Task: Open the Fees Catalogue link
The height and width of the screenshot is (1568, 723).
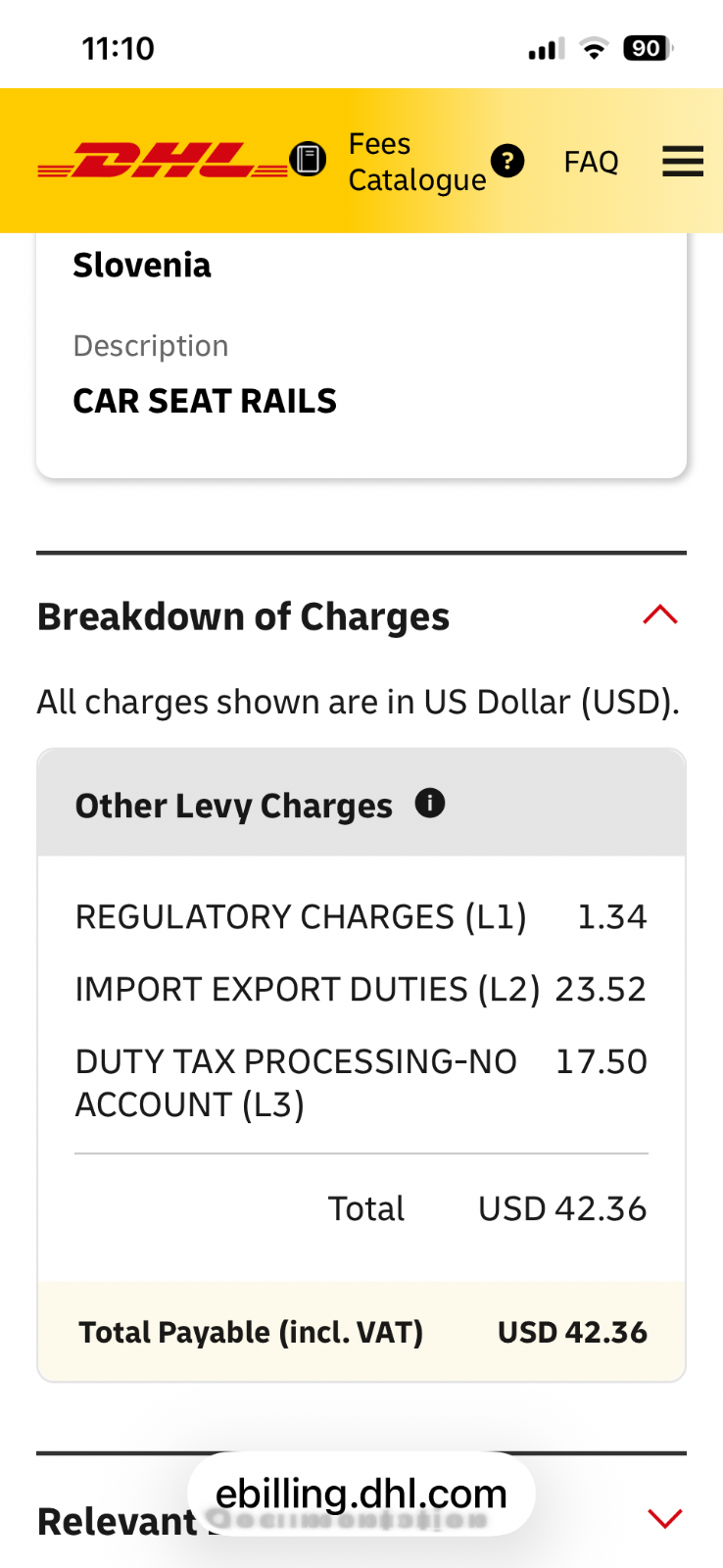Action: point(416,162)
